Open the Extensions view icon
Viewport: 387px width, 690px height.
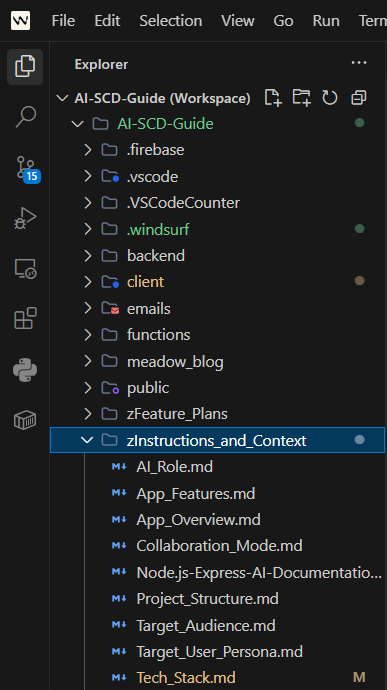(x=25, y=319)
